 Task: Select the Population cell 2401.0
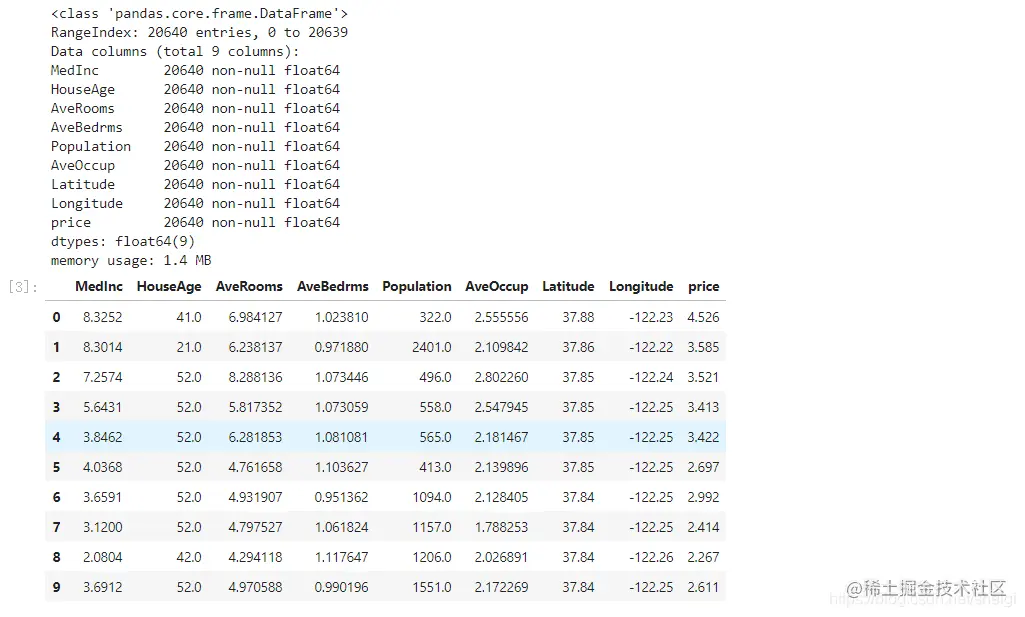pos(432,347)
